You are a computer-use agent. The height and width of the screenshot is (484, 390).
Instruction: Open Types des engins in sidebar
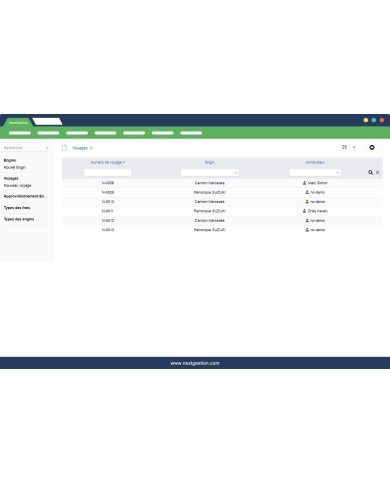tap(19, 219)
